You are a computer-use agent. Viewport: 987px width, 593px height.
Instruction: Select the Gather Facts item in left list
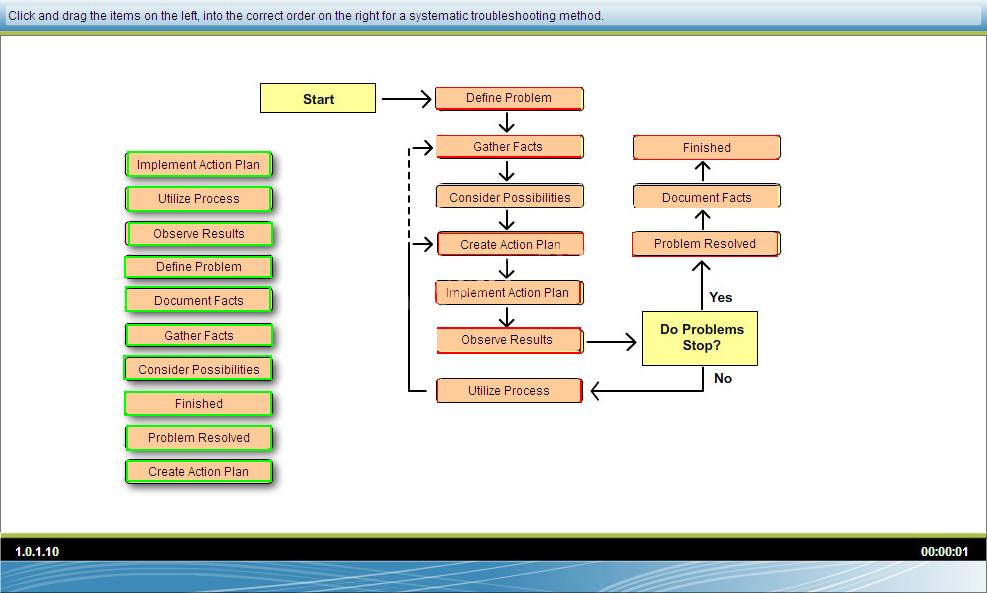coord(199,336)
